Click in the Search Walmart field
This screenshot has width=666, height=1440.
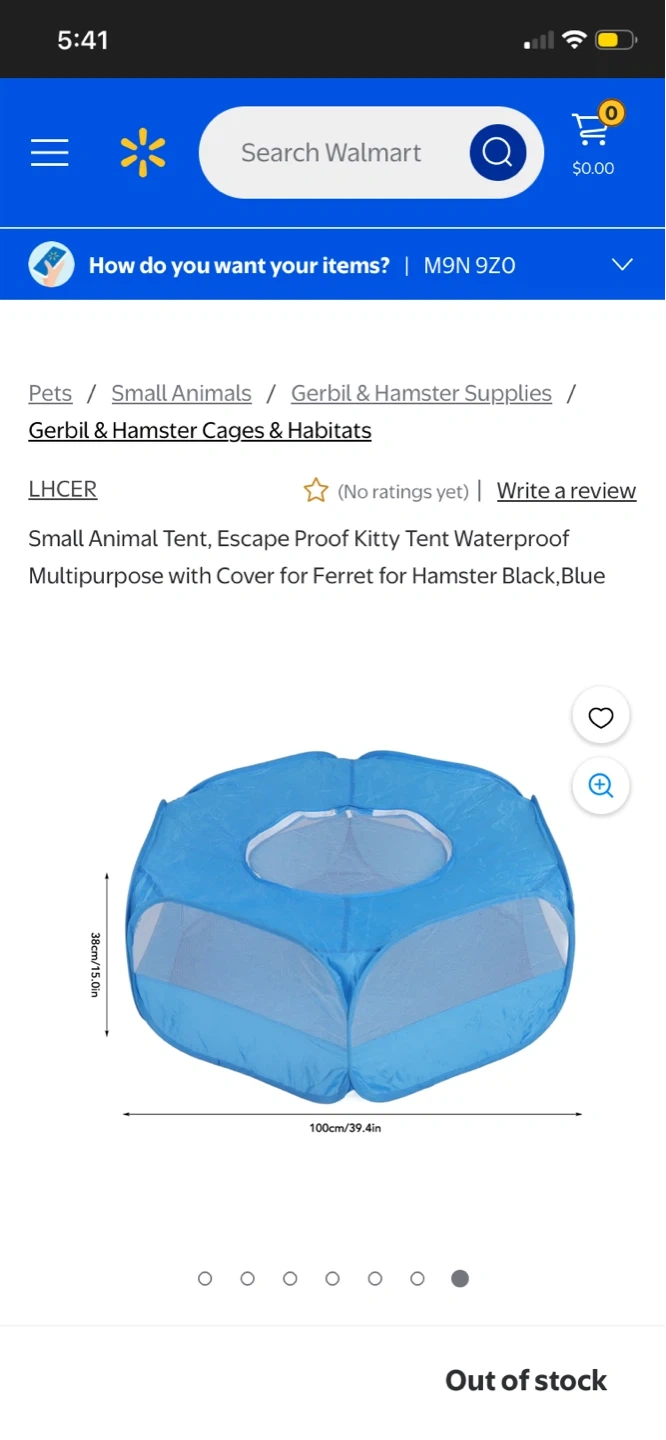point(333,153)
